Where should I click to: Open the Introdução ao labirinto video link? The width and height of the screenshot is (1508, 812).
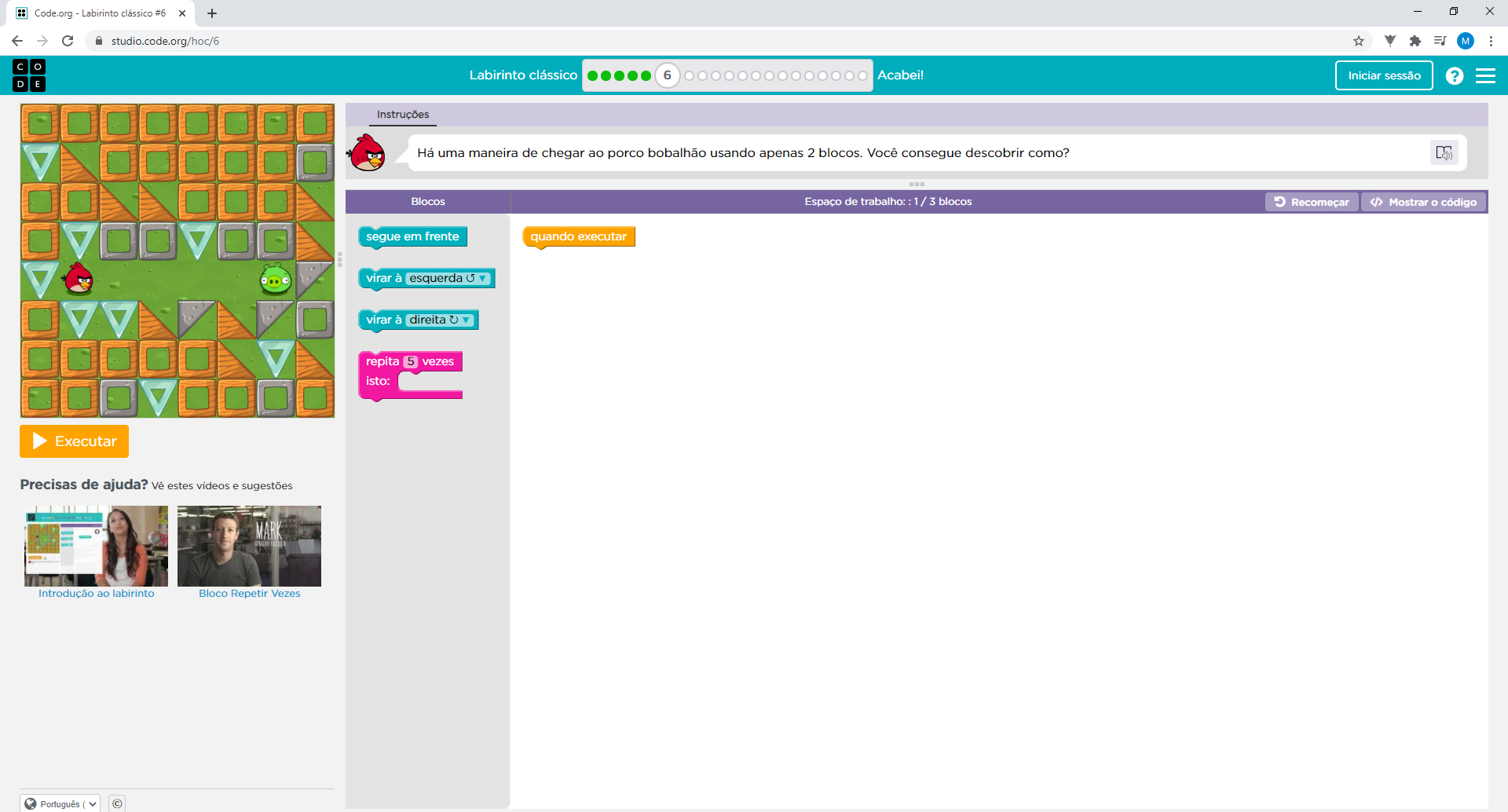pos(97,594)
